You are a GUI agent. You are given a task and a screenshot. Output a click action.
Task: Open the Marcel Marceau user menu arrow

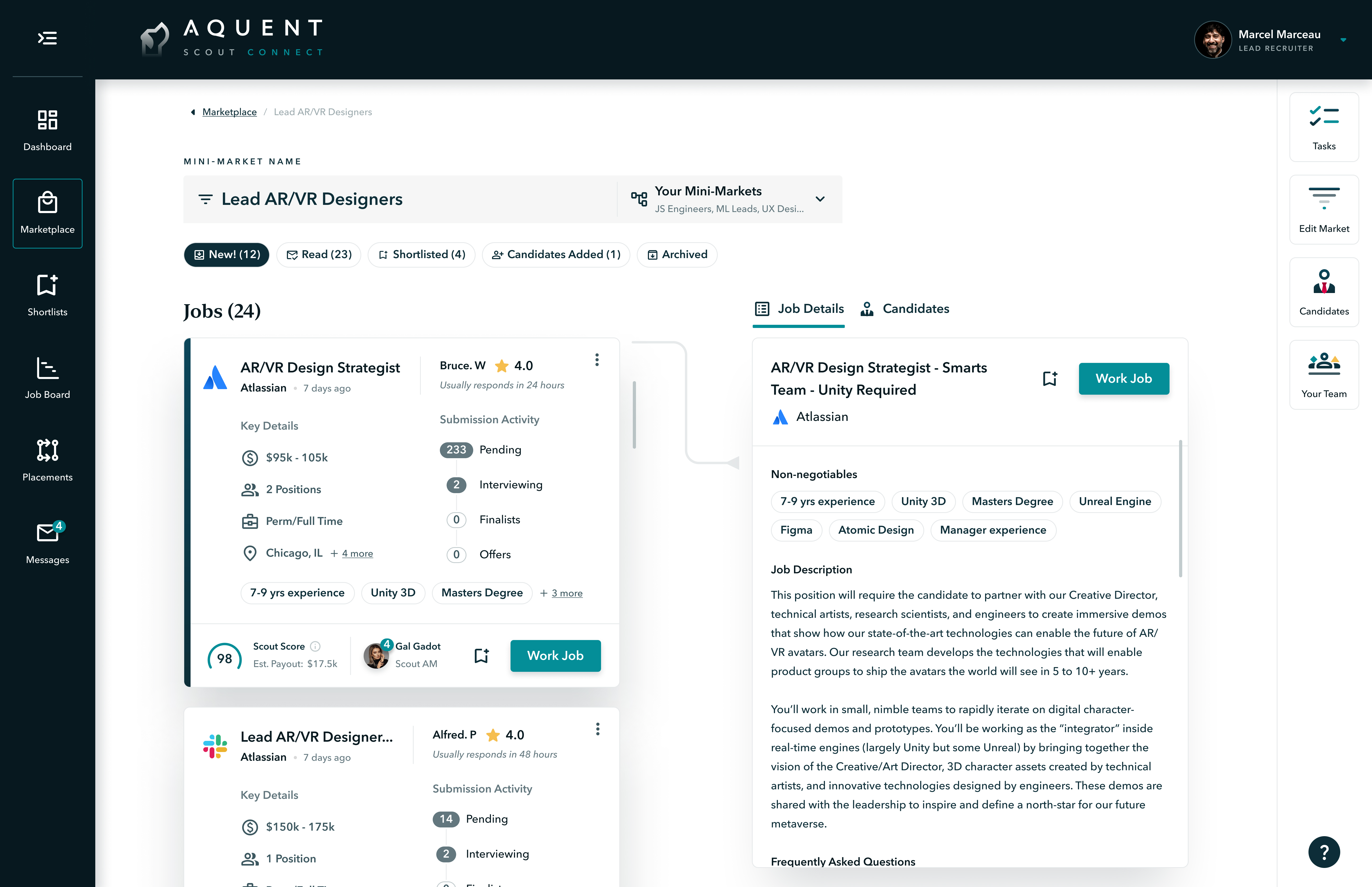pos(1343,40)
